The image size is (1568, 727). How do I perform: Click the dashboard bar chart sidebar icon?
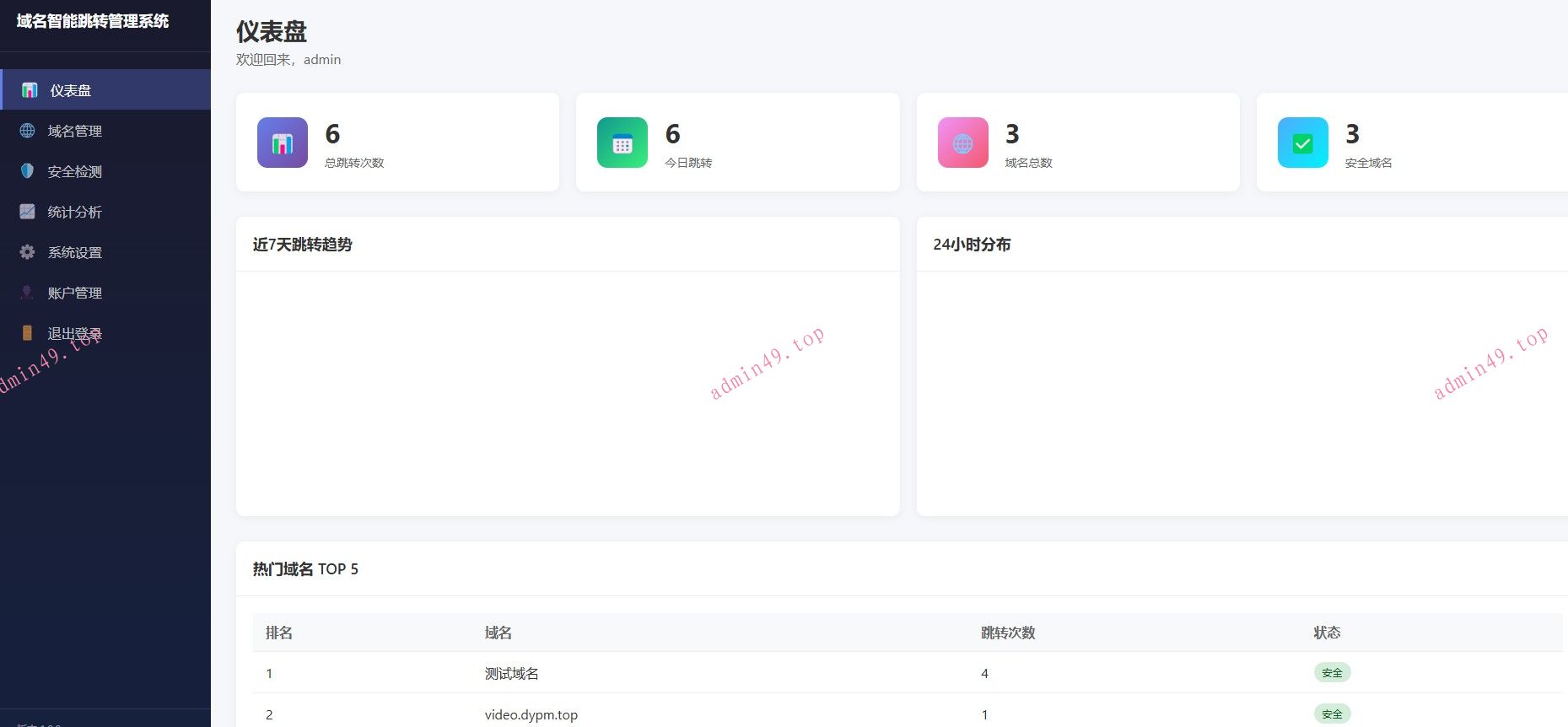[30, 90]
